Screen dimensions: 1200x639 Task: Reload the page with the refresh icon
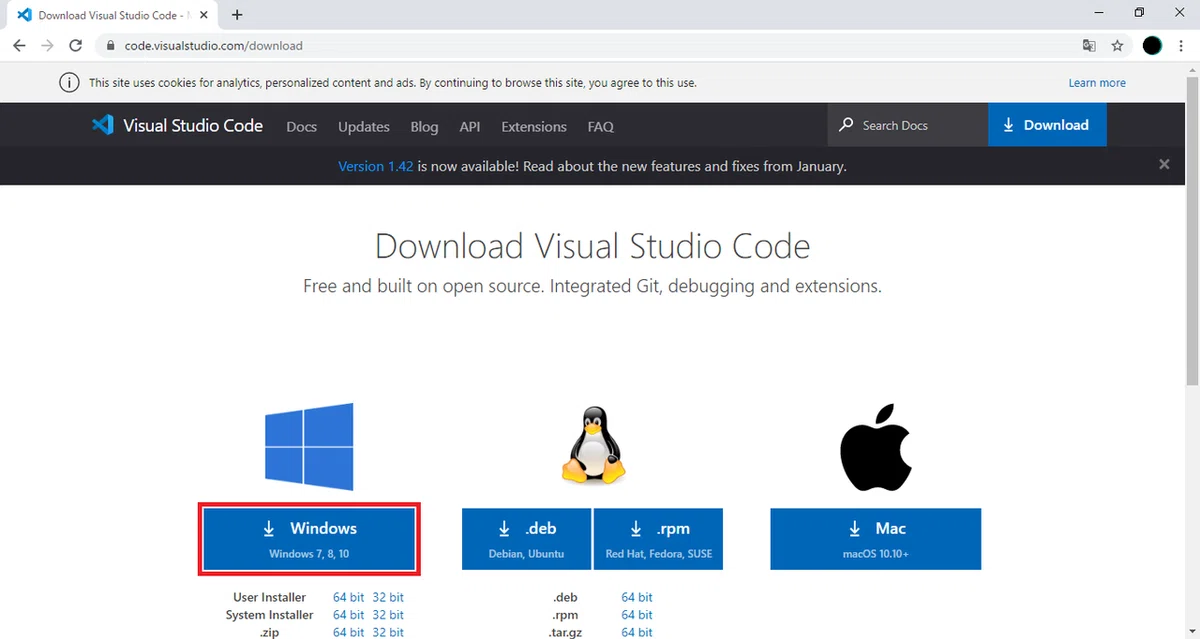pos(75,46)
